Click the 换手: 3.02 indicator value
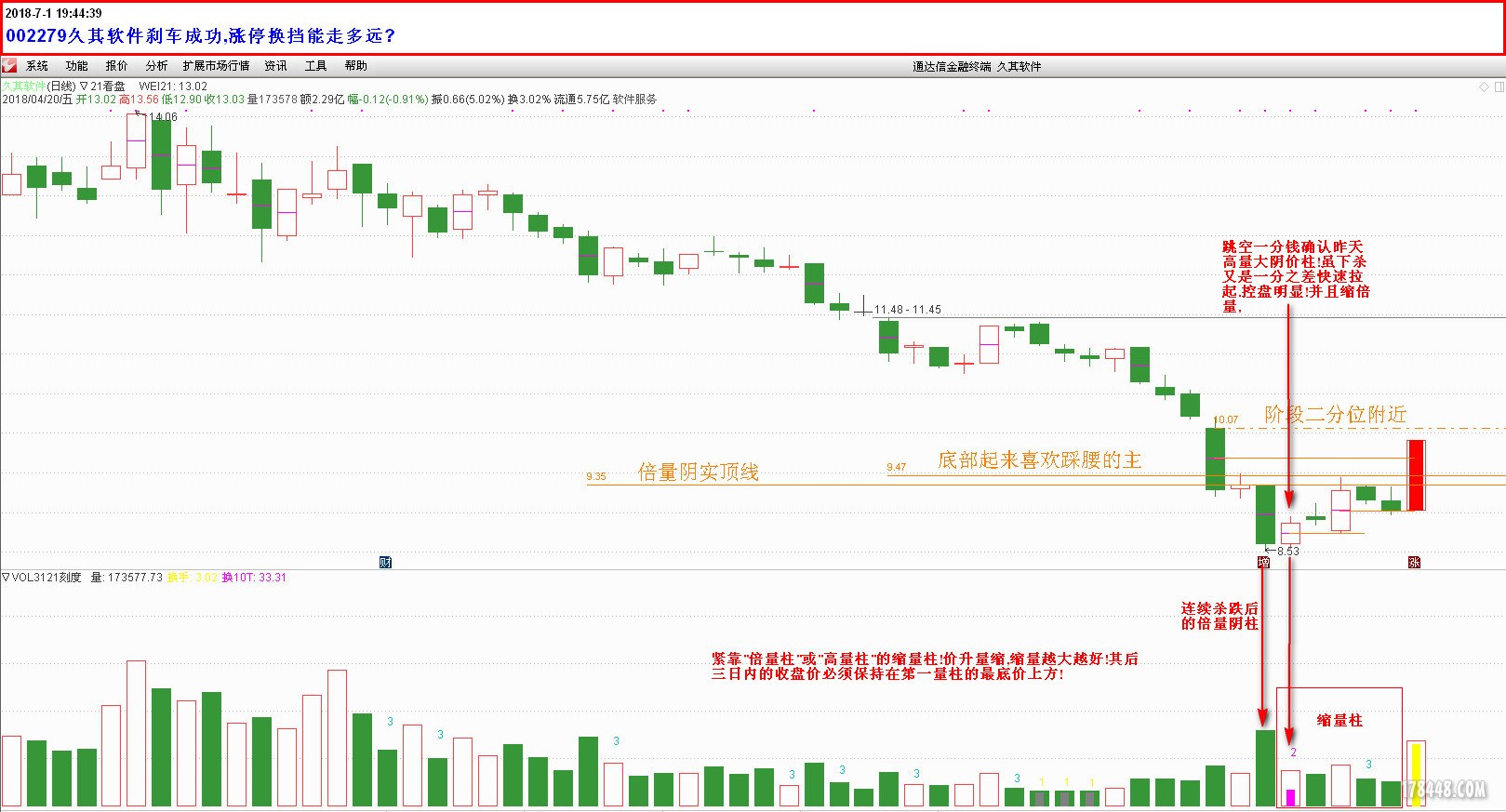 [x=193, y=578]
